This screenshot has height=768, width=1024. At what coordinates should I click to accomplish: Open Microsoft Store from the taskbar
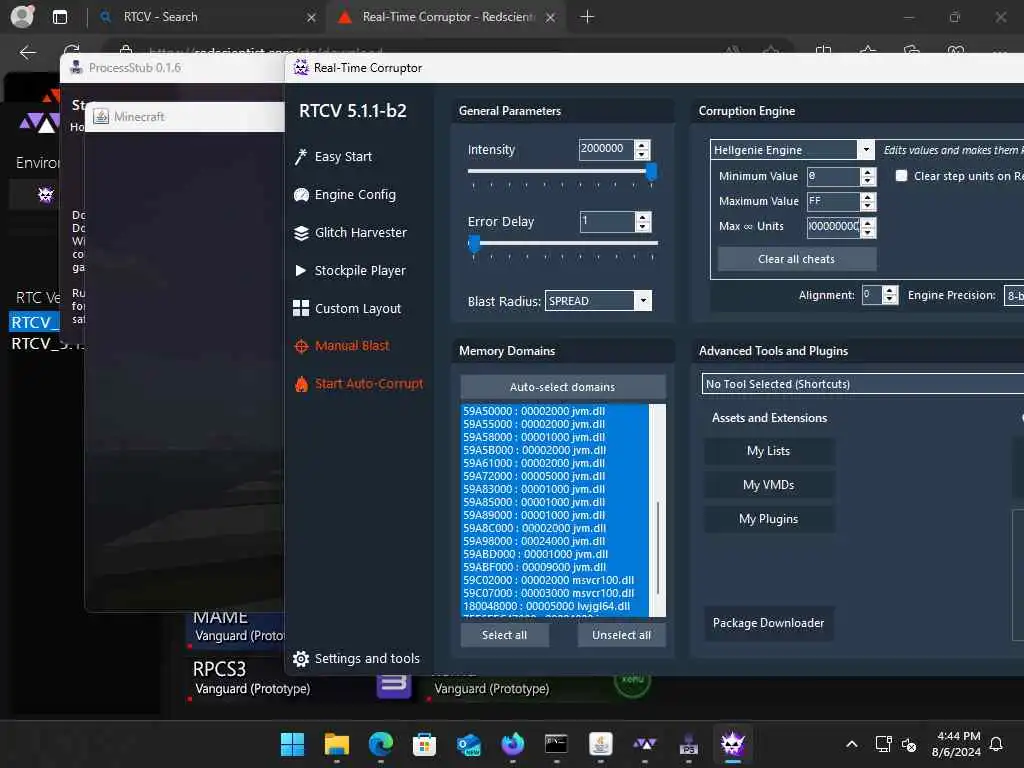tap(424, 744)
